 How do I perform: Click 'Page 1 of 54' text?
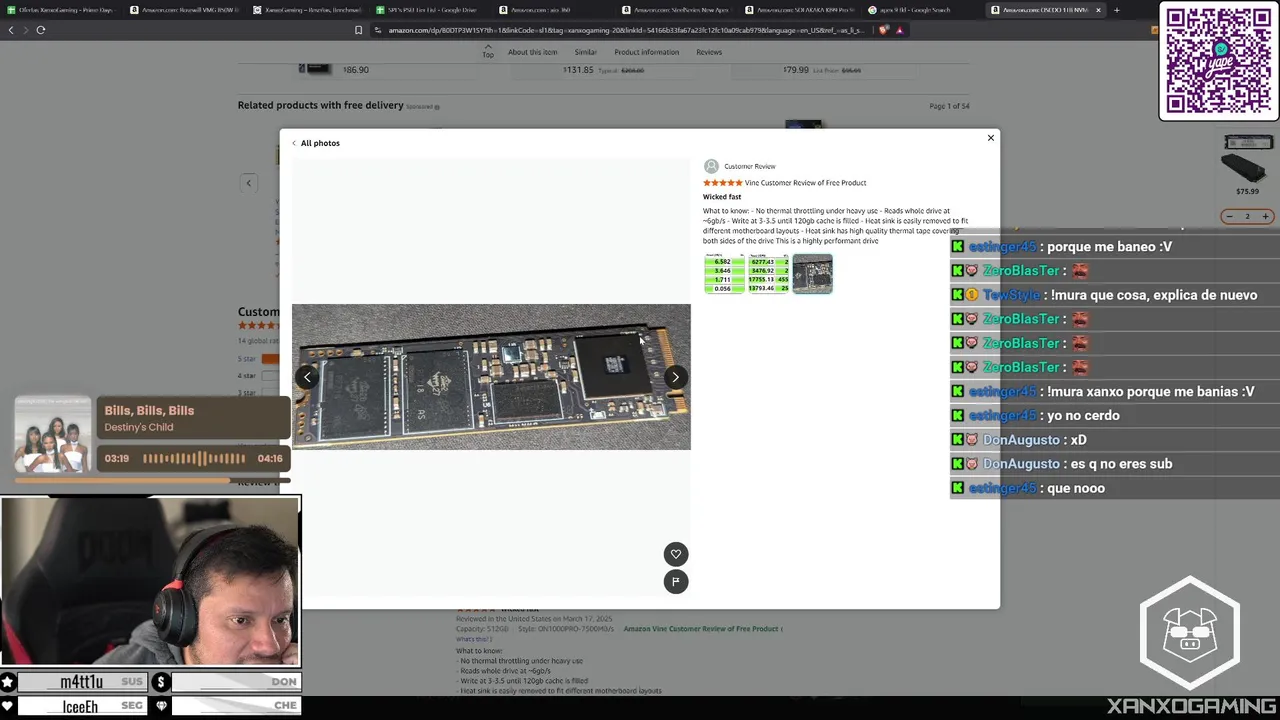[949, 106]
